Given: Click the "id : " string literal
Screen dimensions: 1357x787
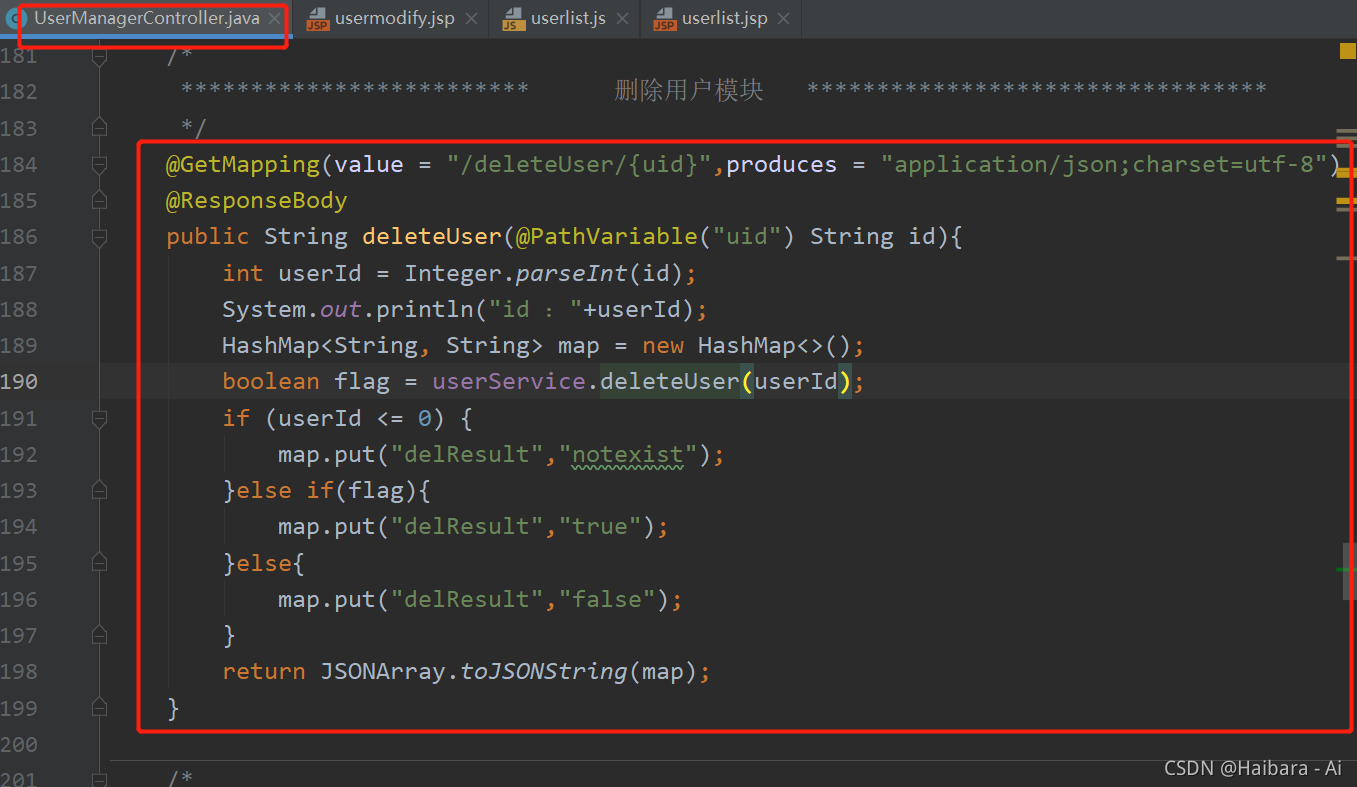Looking at the screenshot, I should pyautogui.click(x=535, y=309).
